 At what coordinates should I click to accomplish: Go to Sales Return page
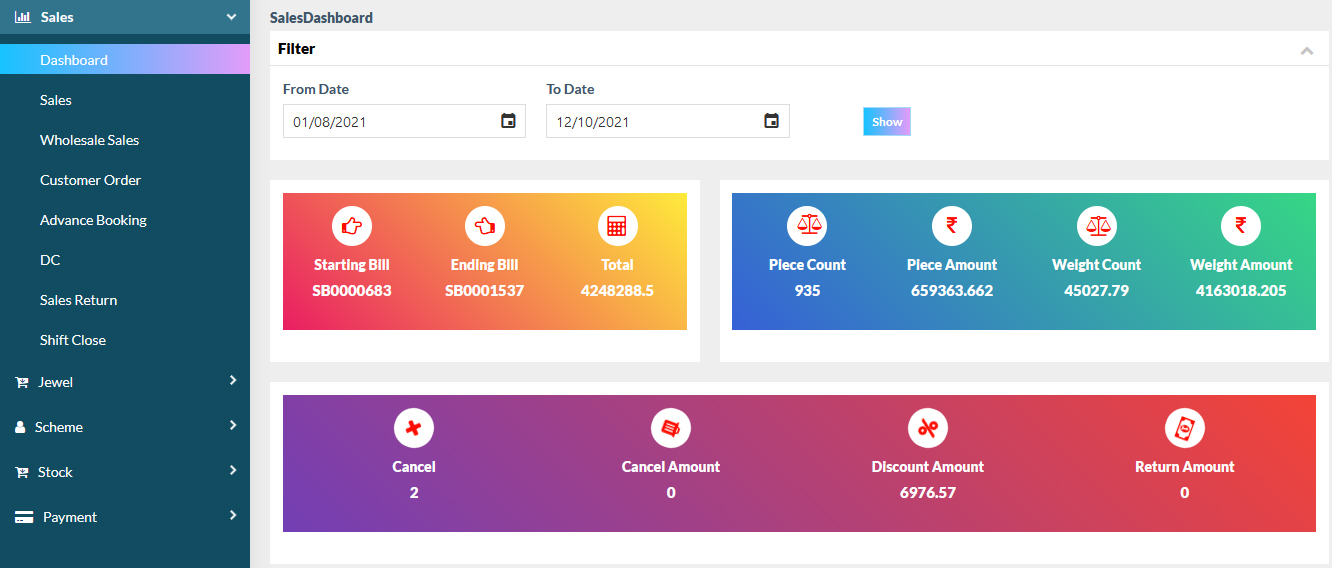tap(78, 300)
